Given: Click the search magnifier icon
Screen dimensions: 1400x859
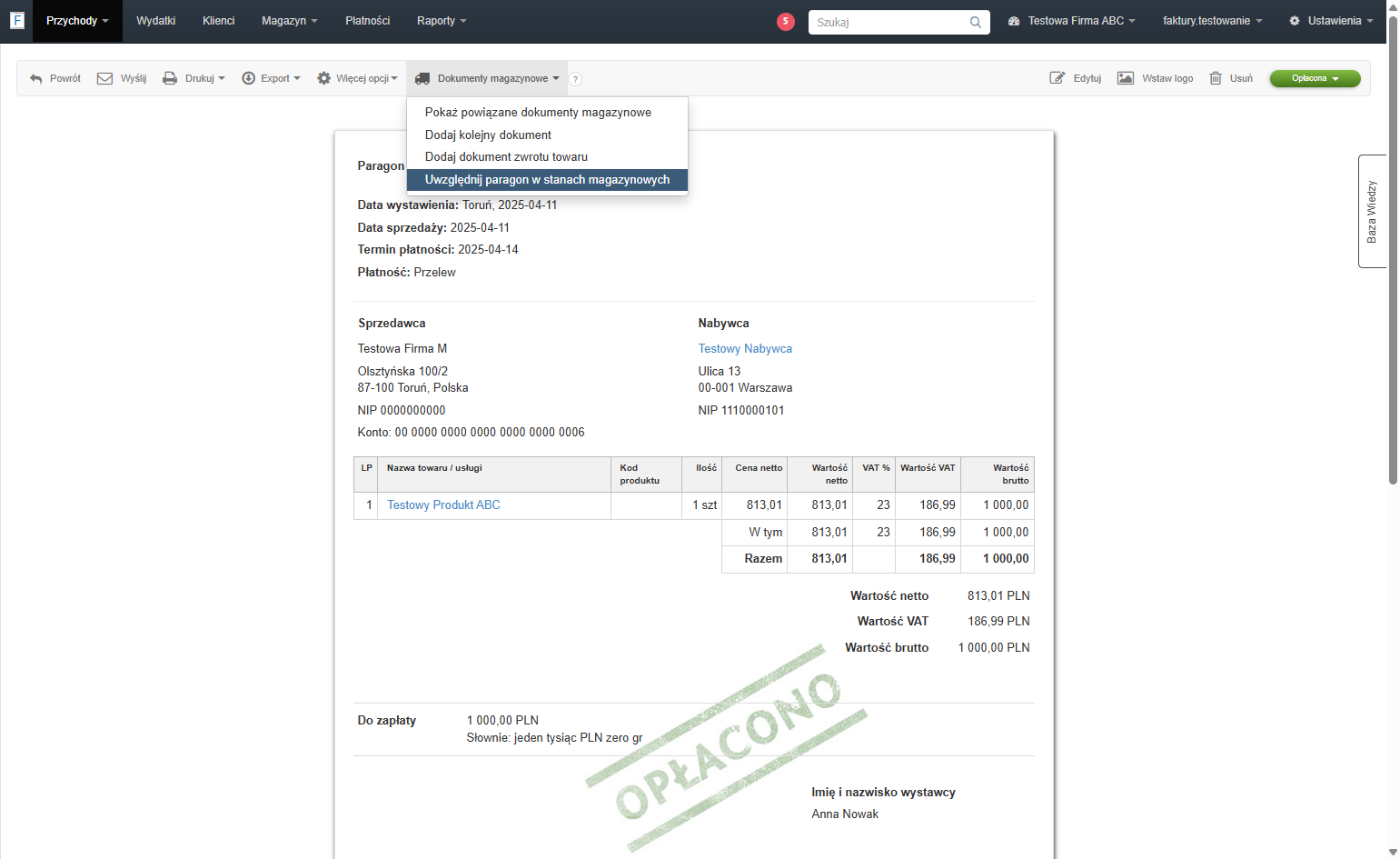Looking at the screenshot, I should coord(975,22).
